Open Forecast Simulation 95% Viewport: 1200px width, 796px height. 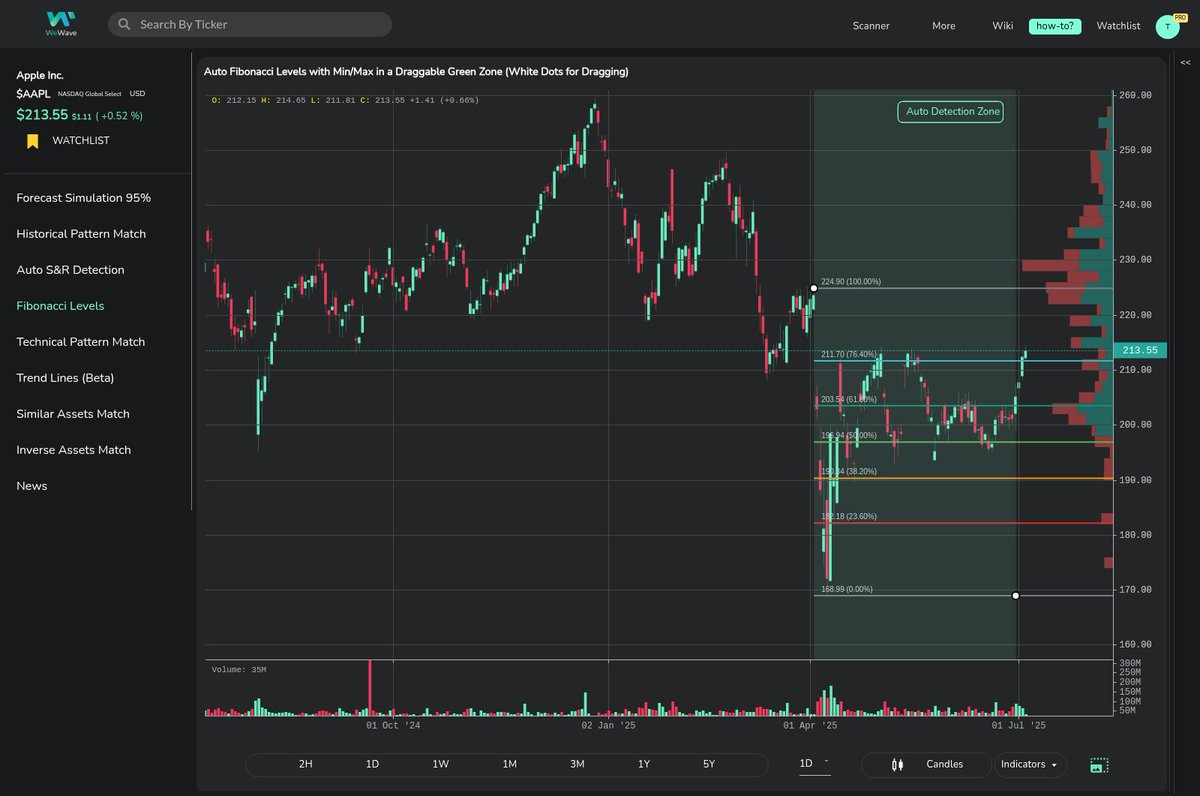[x=83, y=198]
